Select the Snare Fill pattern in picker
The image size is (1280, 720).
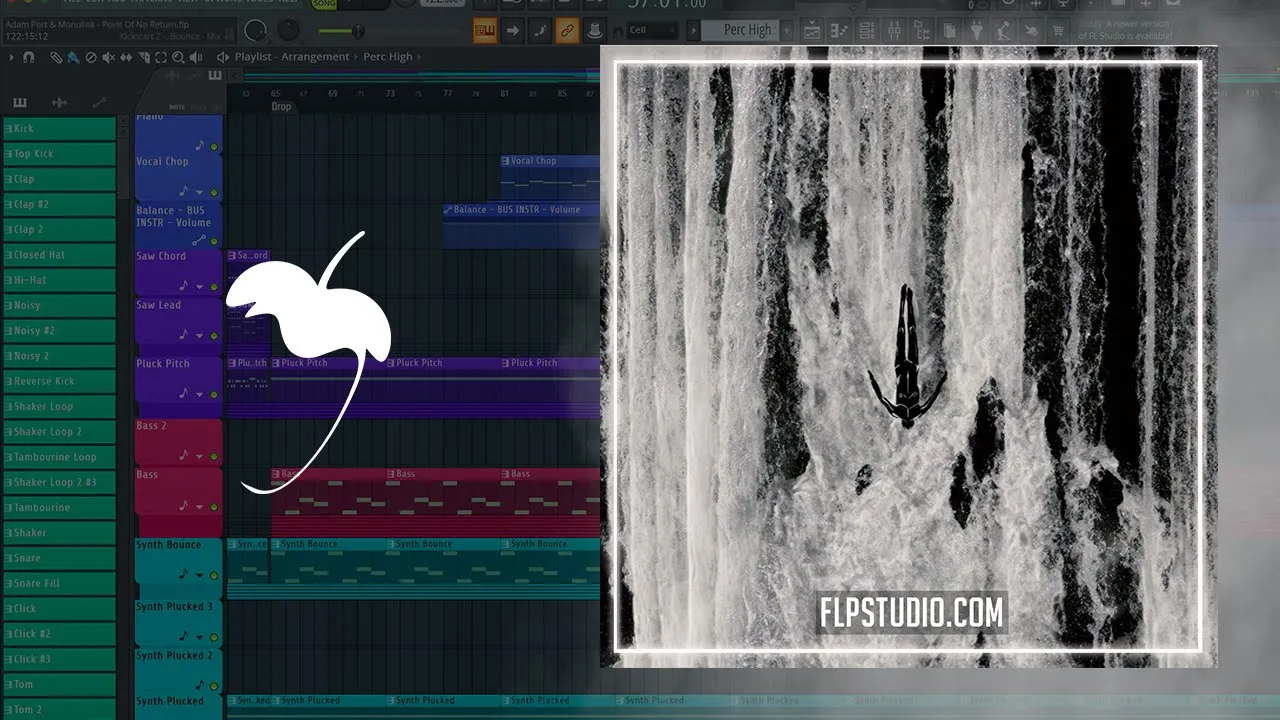[x=60, y=583]
